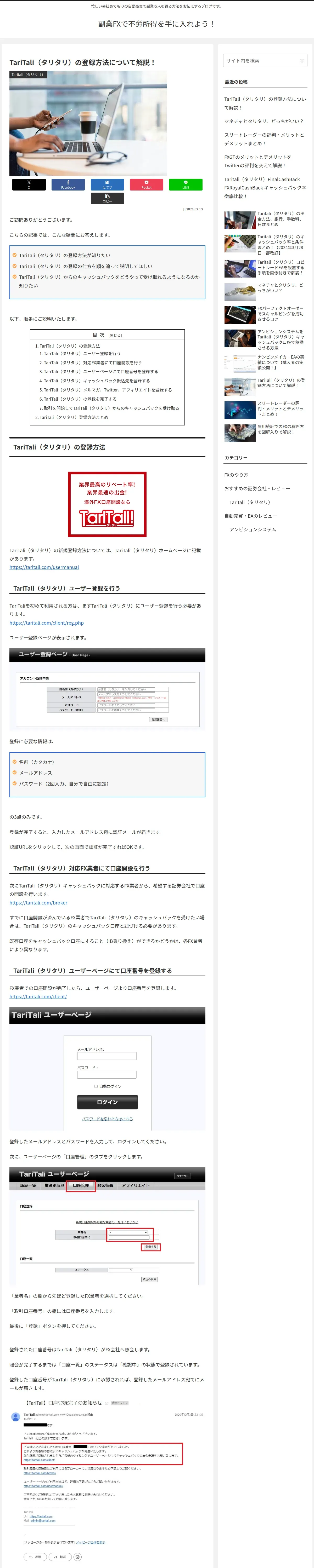Click the メールアドレス field in login screenshot
This screenshot has width=314, height=1568.
[107, 1056]
